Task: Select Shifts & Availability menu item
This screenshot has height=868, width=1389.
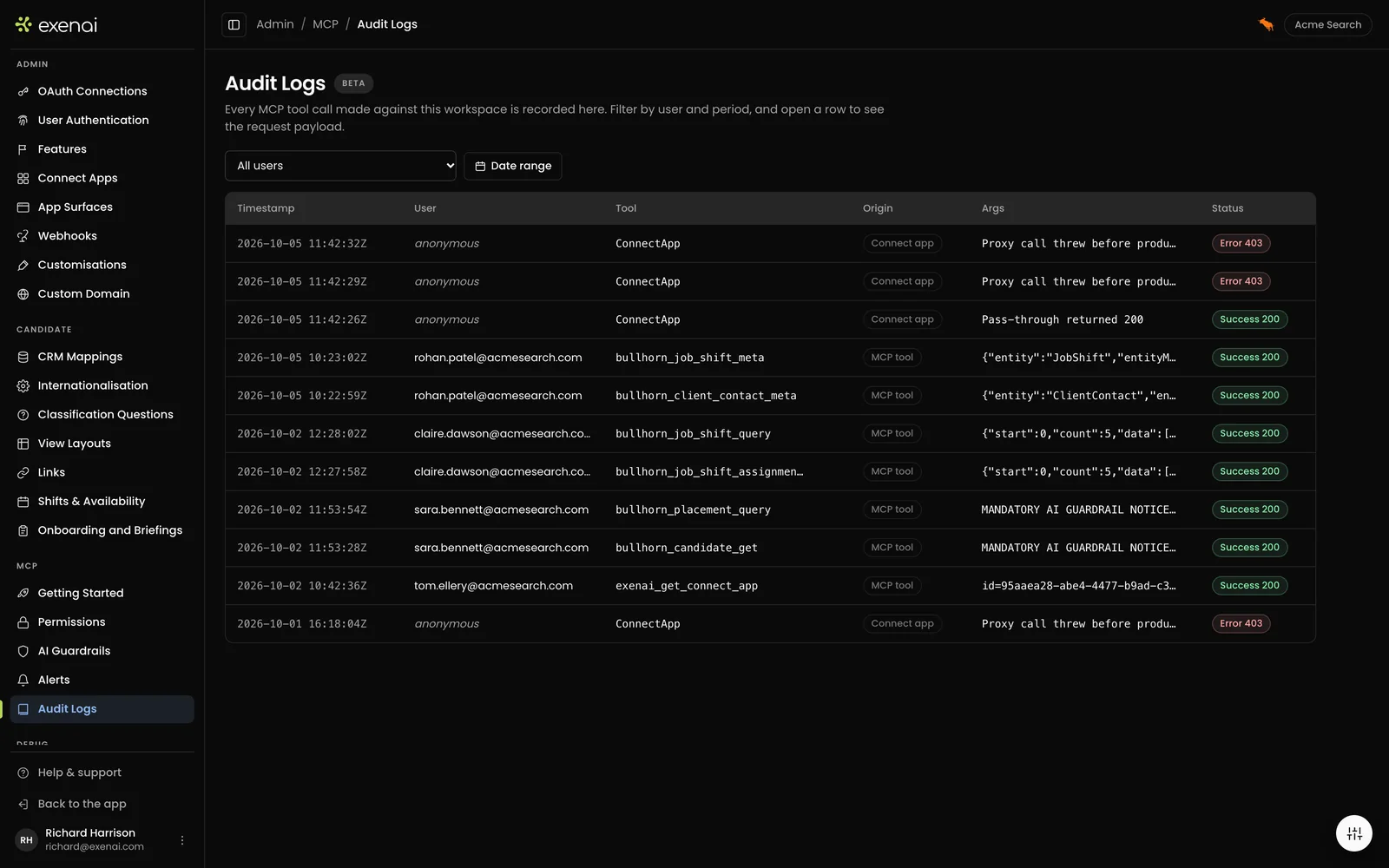Action: coord(102,502)
